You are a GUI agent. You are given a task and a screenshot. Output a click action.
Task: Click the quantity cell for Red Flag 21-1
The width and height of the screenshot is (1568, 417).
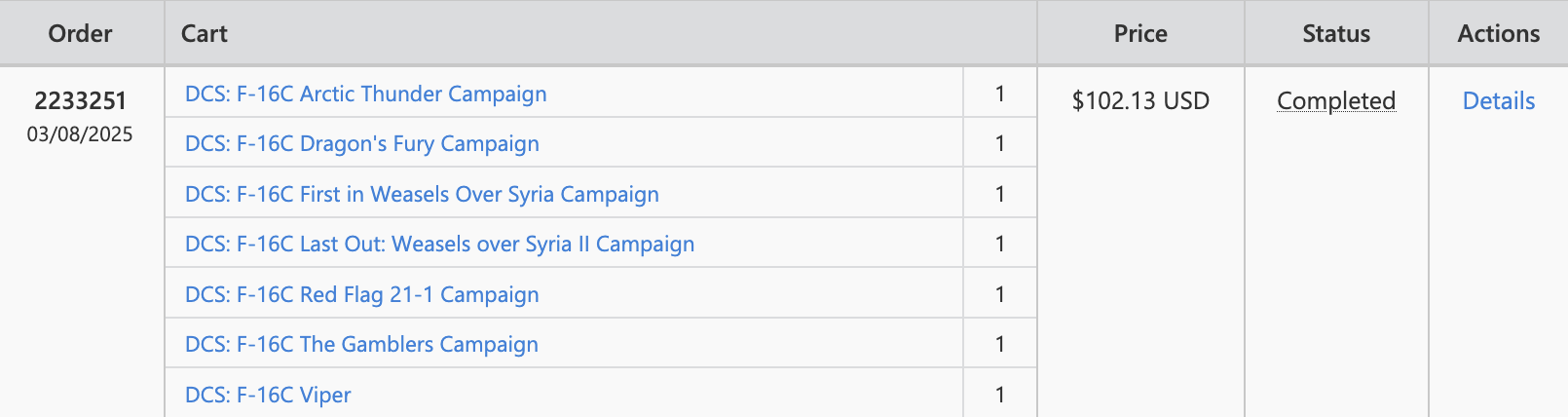pyautogui.click(x=1000, y=294)
